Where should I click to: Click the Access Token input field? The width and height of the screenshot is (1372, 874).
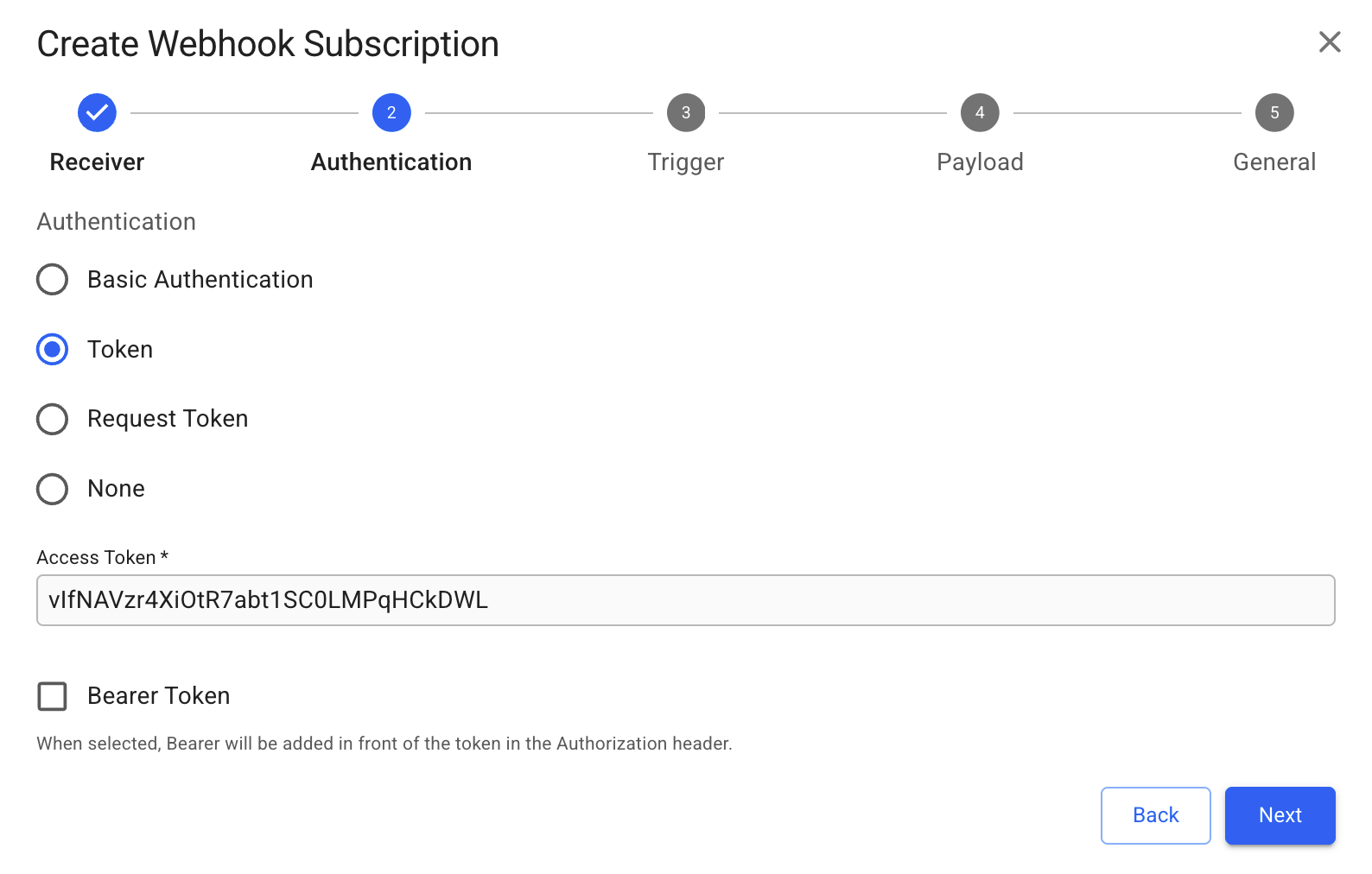click(685, 600)
